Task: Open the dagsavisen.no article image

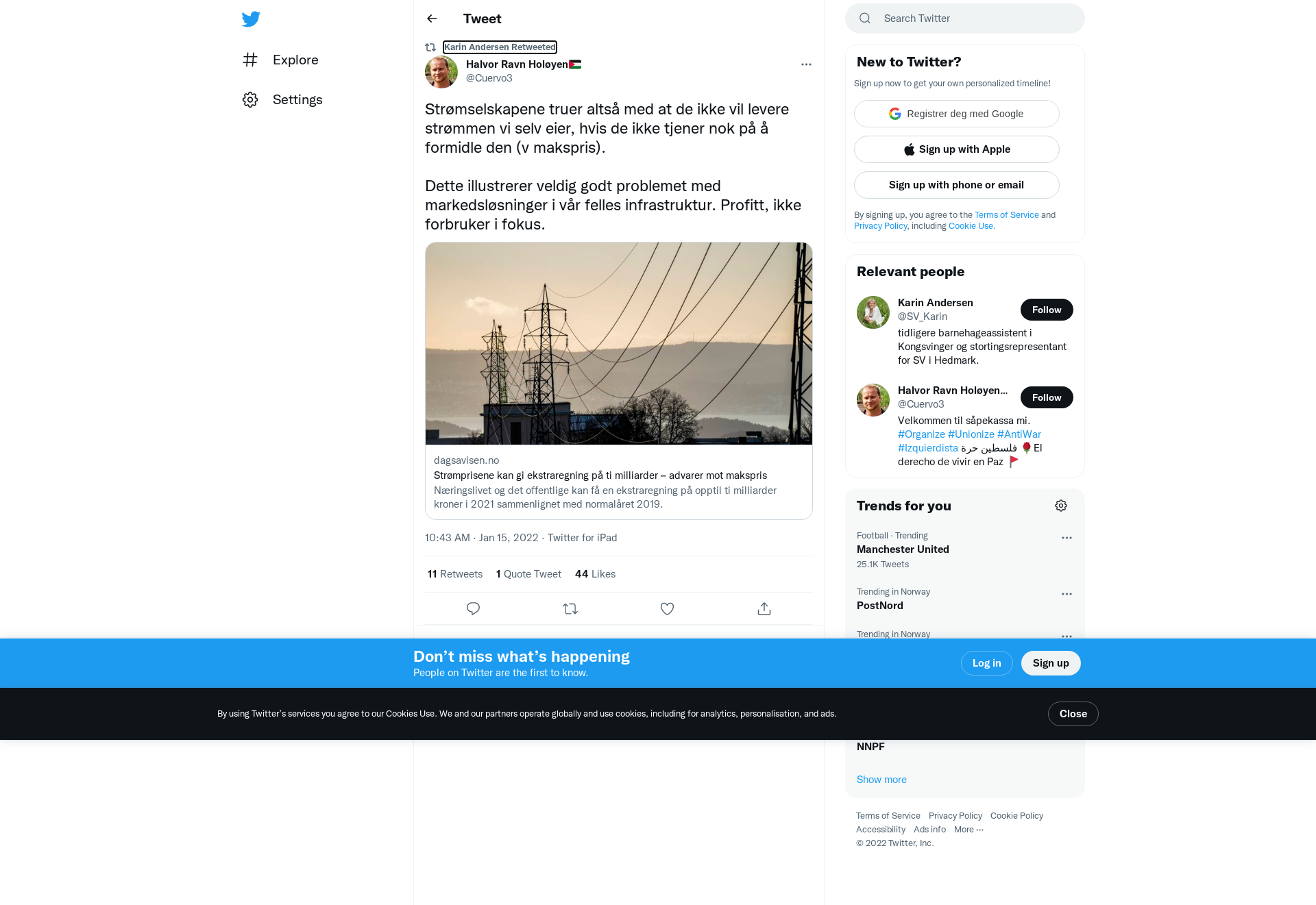Action: point(619,343)
